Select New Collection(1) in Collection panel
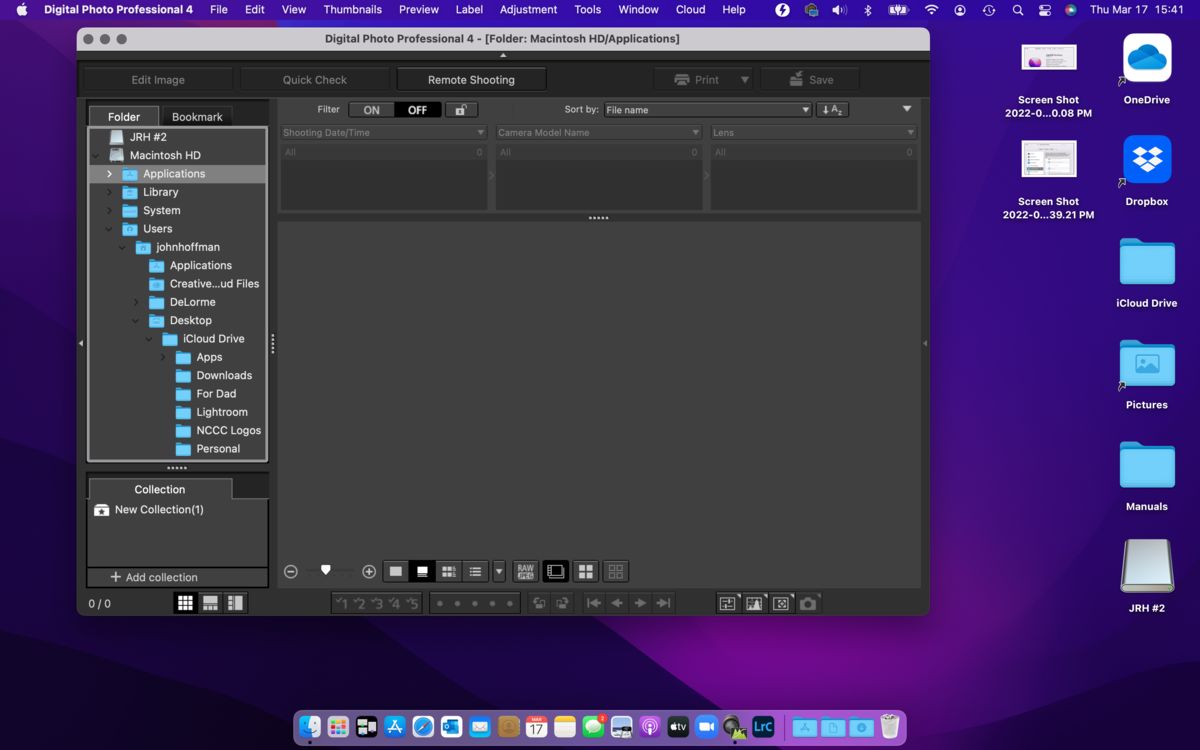This screenshot has height=750, width=1200. pyautogui.click(x=159, y=510)
